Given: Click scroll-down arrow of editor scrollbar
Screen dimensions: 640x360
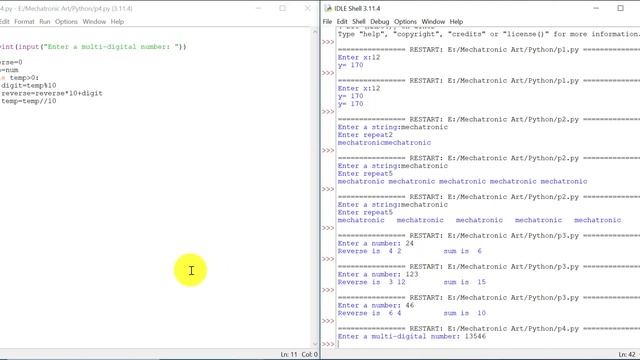Looking at the screenshot, I should (x=315, y=344).
